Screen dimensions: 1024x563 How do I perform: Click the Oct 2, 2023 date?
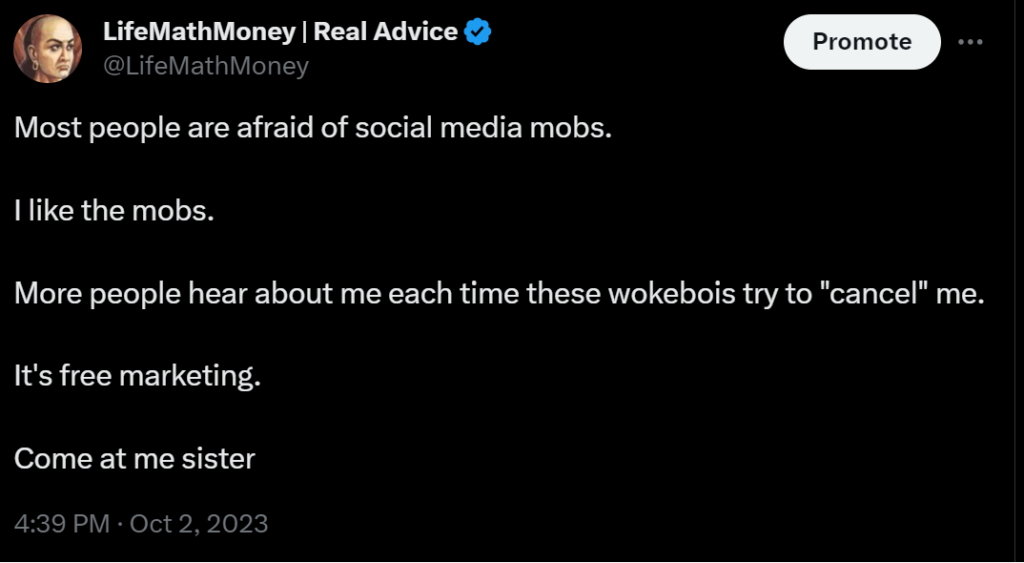(x=198, y=523)
